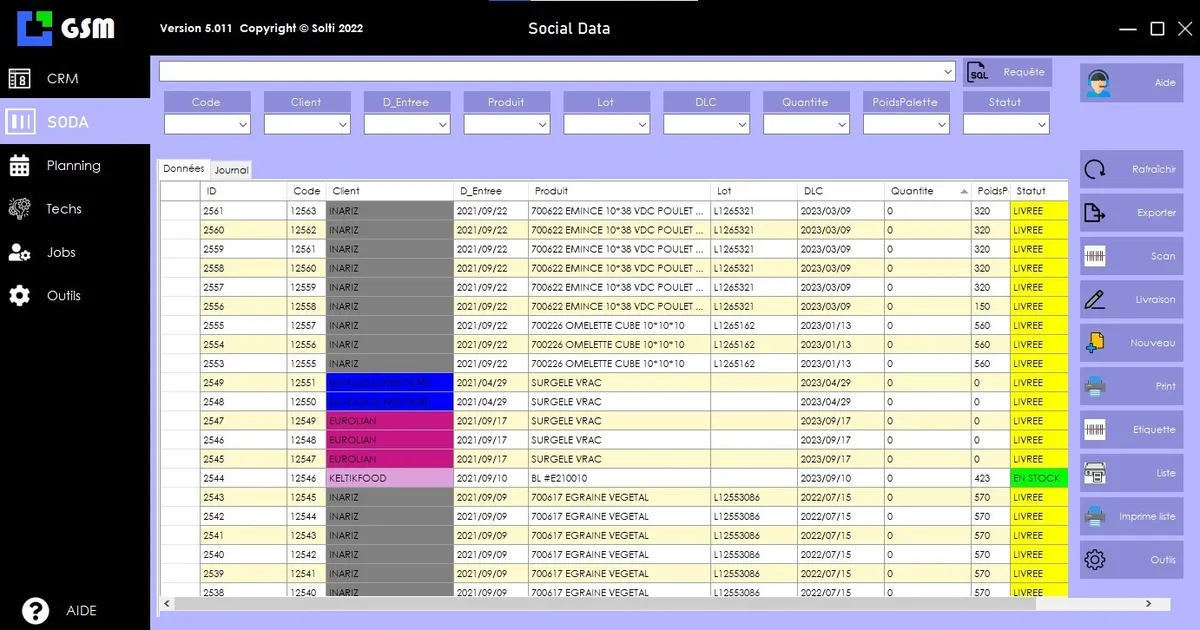Expand the Produit filter dropdown
Screen dimensions: 1200x630
tap(543, 125)
